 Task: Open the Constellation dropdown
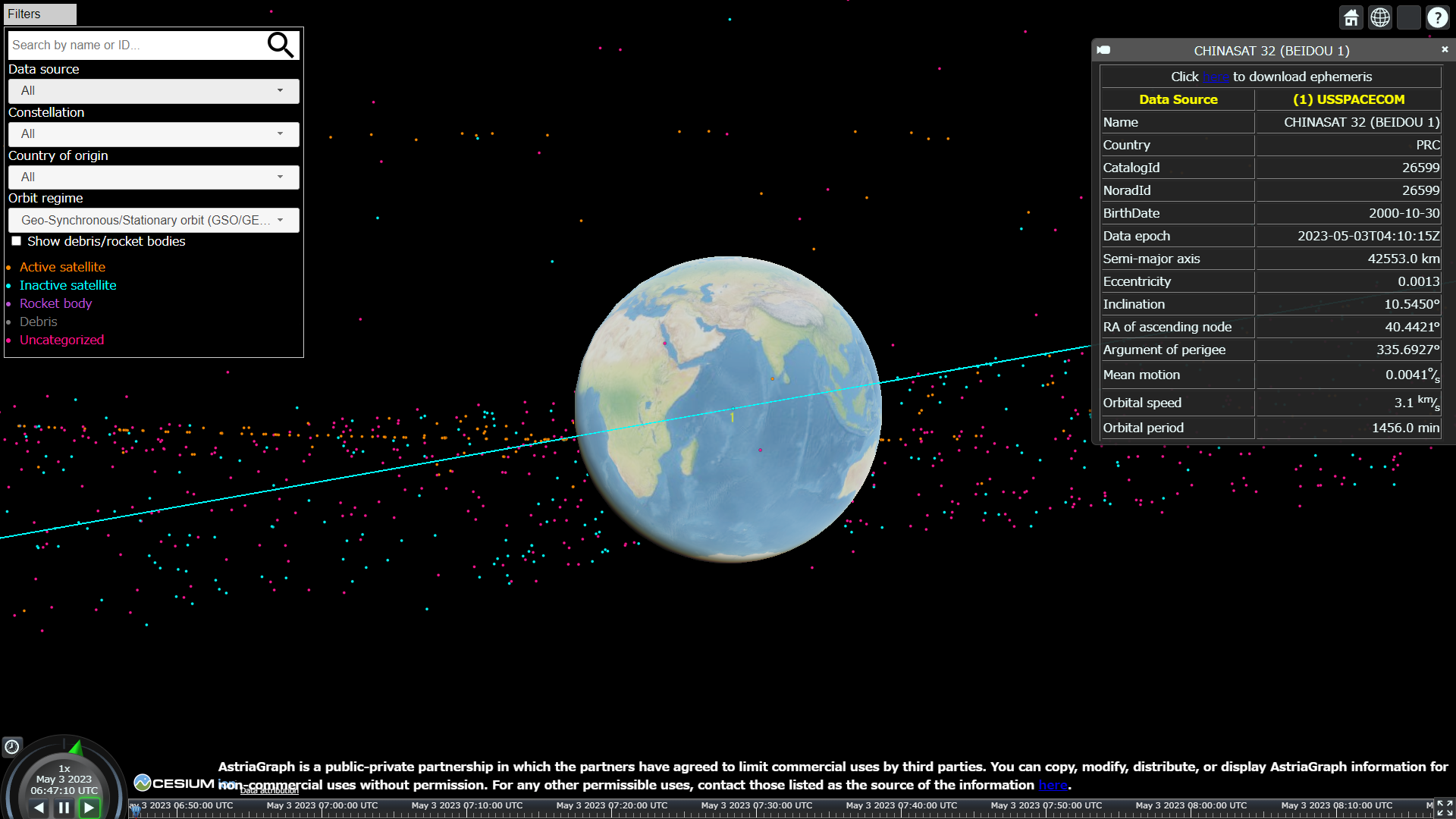154,134
